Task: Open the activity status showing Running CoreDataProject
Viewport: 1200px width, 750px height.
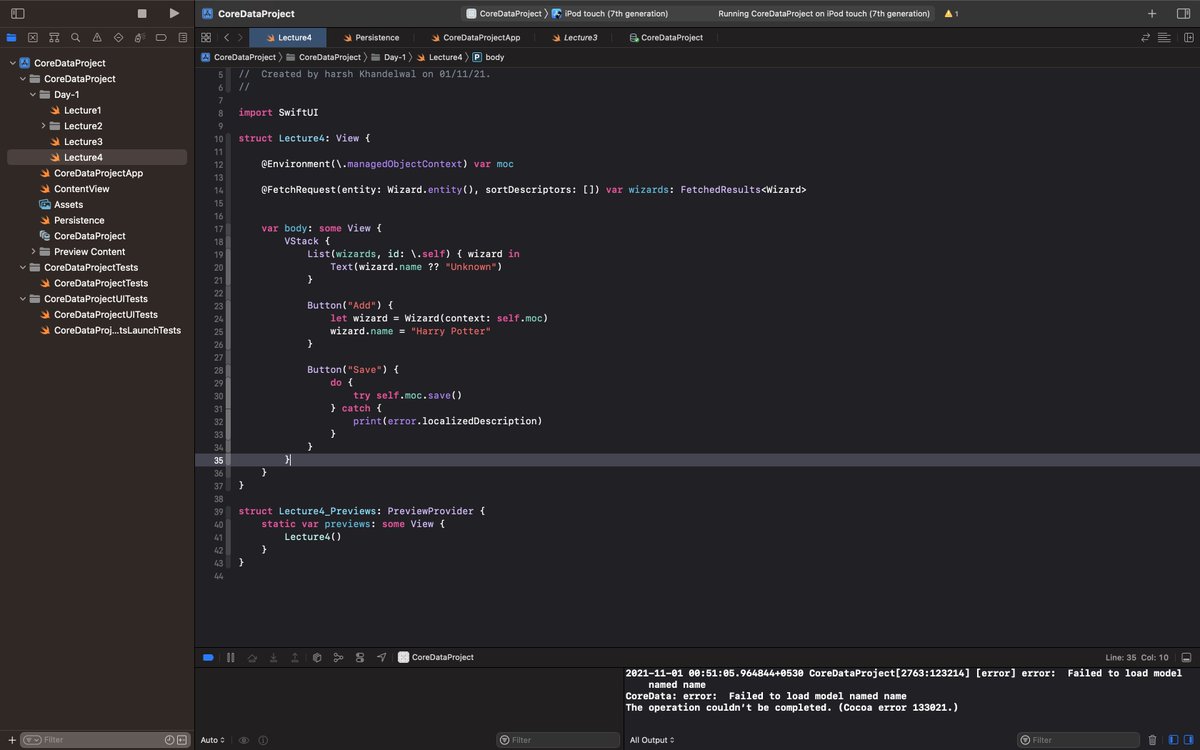Action: [824, 14]
